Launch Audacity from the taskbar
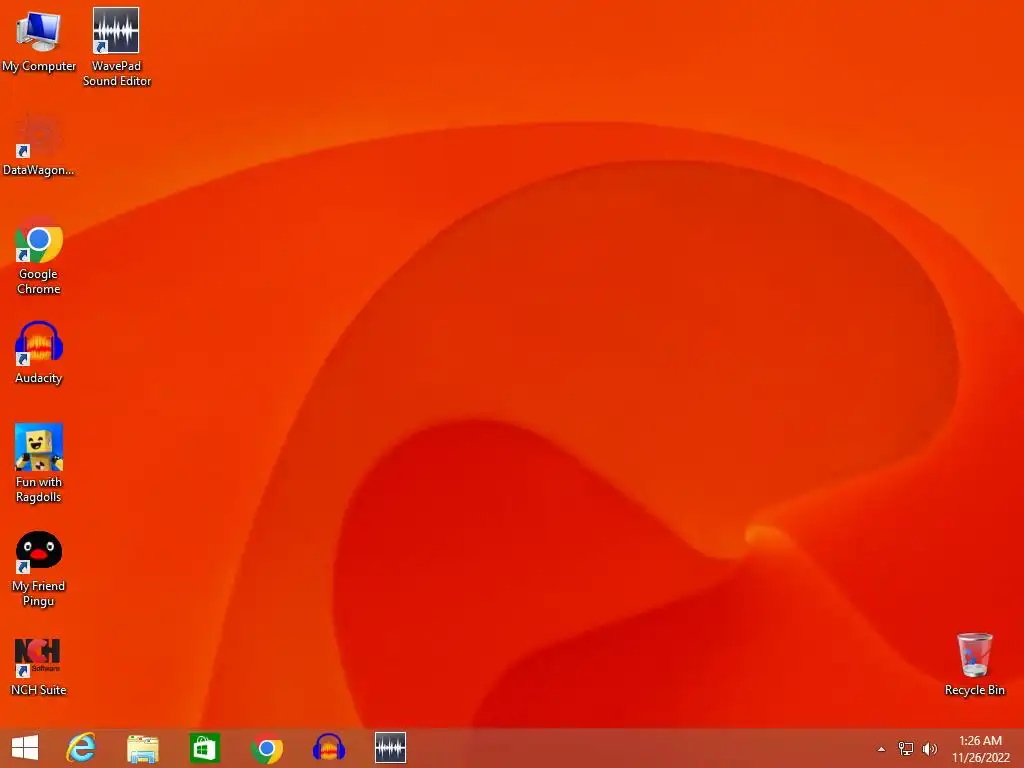The image size is (1024, 768). [328, 748]
